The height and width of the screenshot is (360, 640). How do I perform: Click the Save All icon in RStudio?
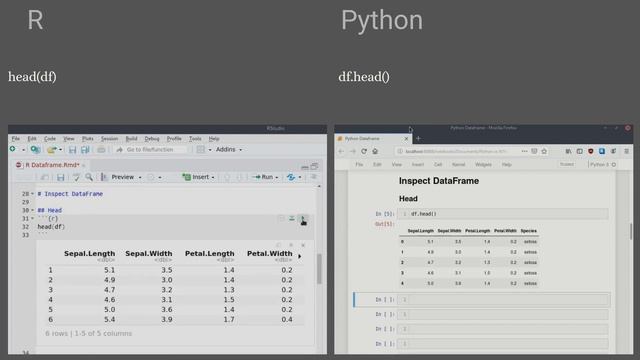pyautogui.click(x=85, y=150)
